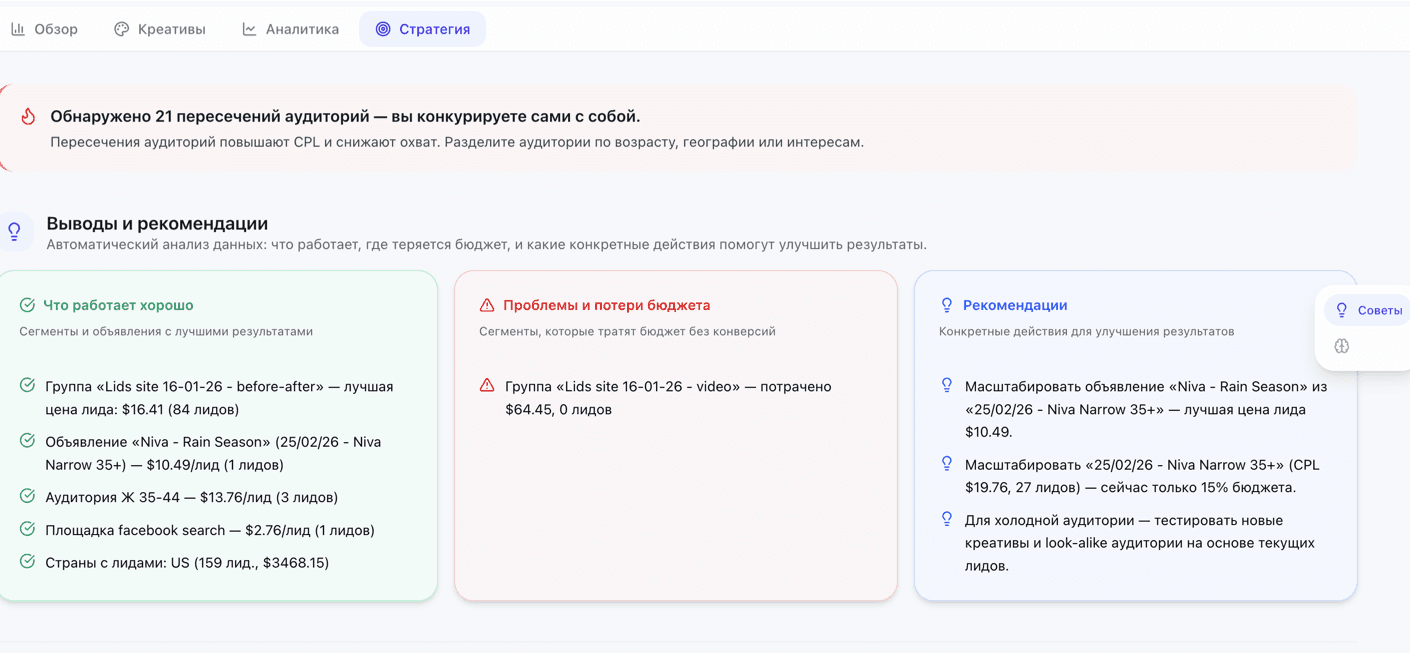1410x653 pixels.
Task: Click the palette icon next to «Креативы»
Action: point(120,29)
